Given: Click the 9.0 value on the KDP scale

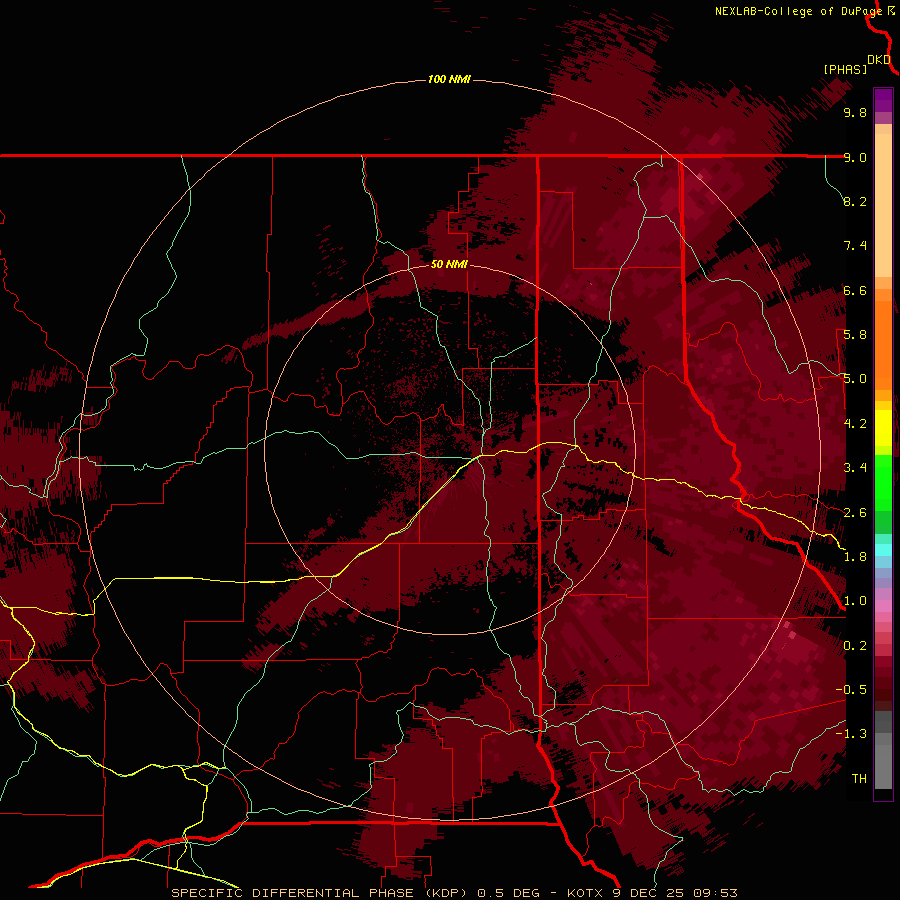Looking at the screenshot, I should [x=855, y=157].
